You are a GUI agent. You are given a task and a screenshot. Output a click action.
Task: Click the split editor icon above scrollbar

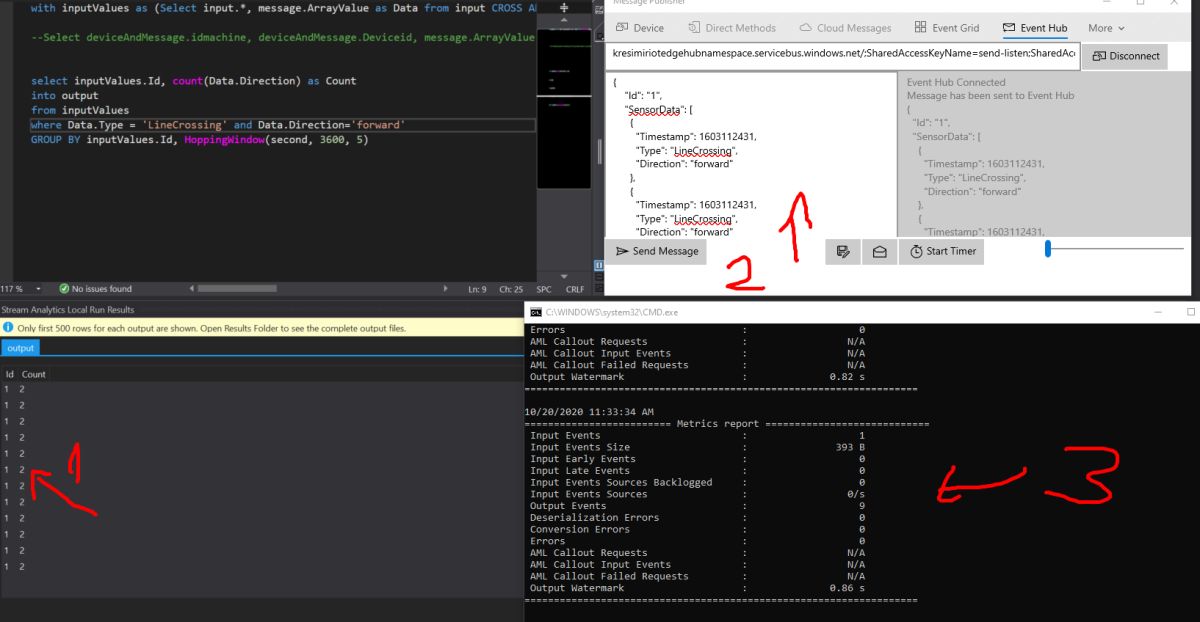click(564, 7)
